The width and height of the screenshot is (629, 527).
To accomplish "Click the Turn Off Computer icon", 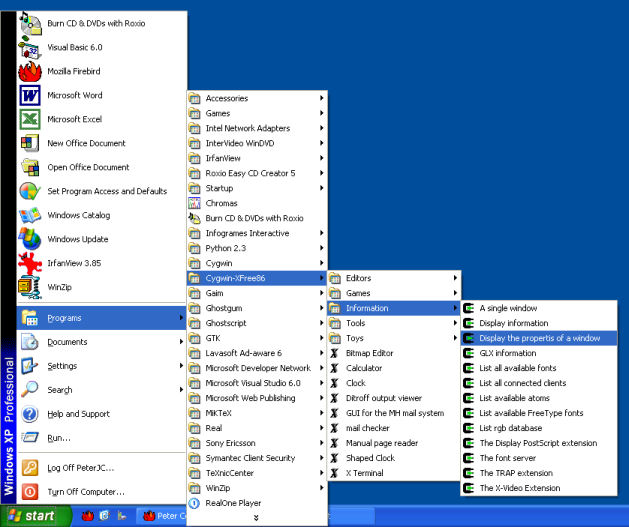I will (30, 491).
